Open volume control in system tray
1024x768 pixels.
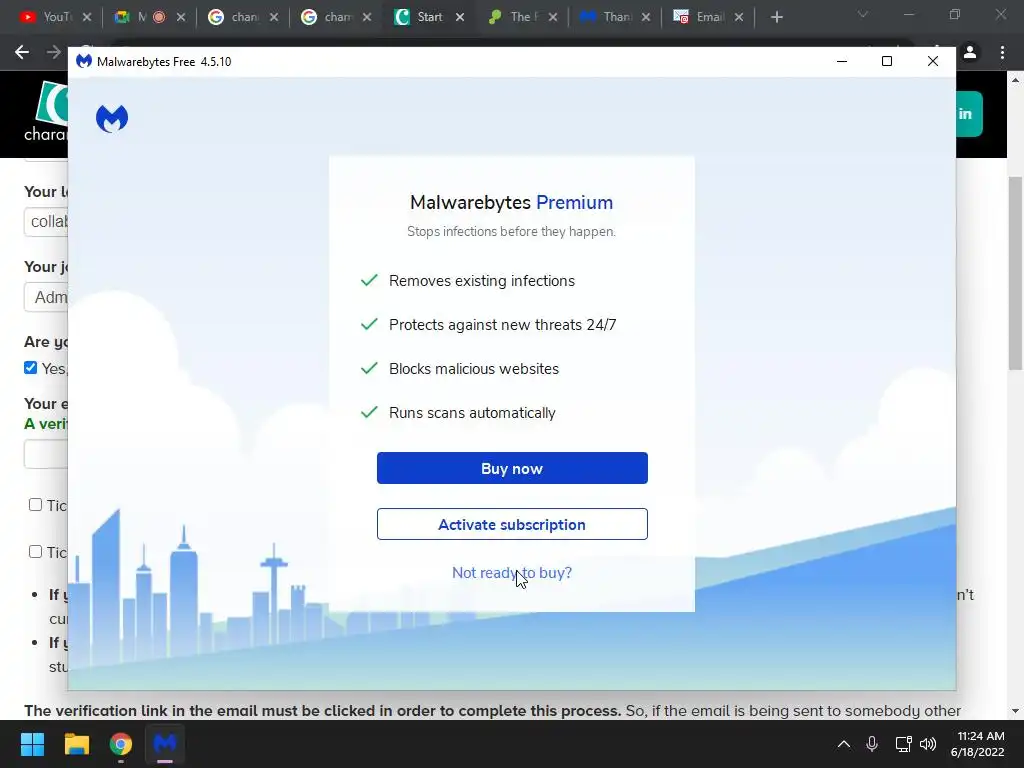coord(928,744)
